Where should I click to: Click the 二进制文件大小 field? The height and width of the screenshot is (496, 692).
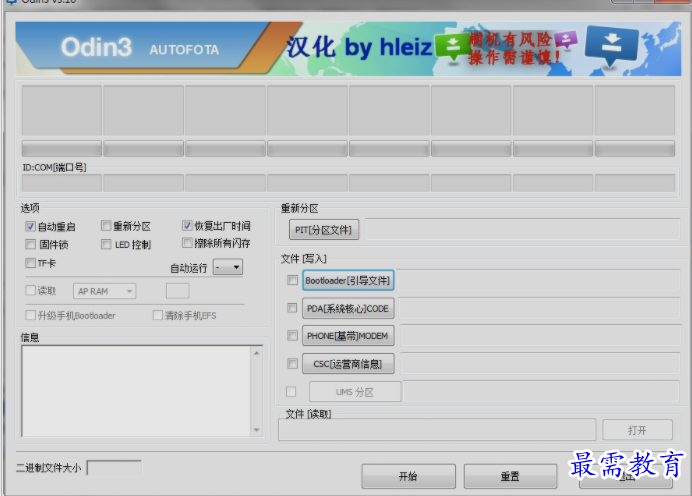[114, 468]
